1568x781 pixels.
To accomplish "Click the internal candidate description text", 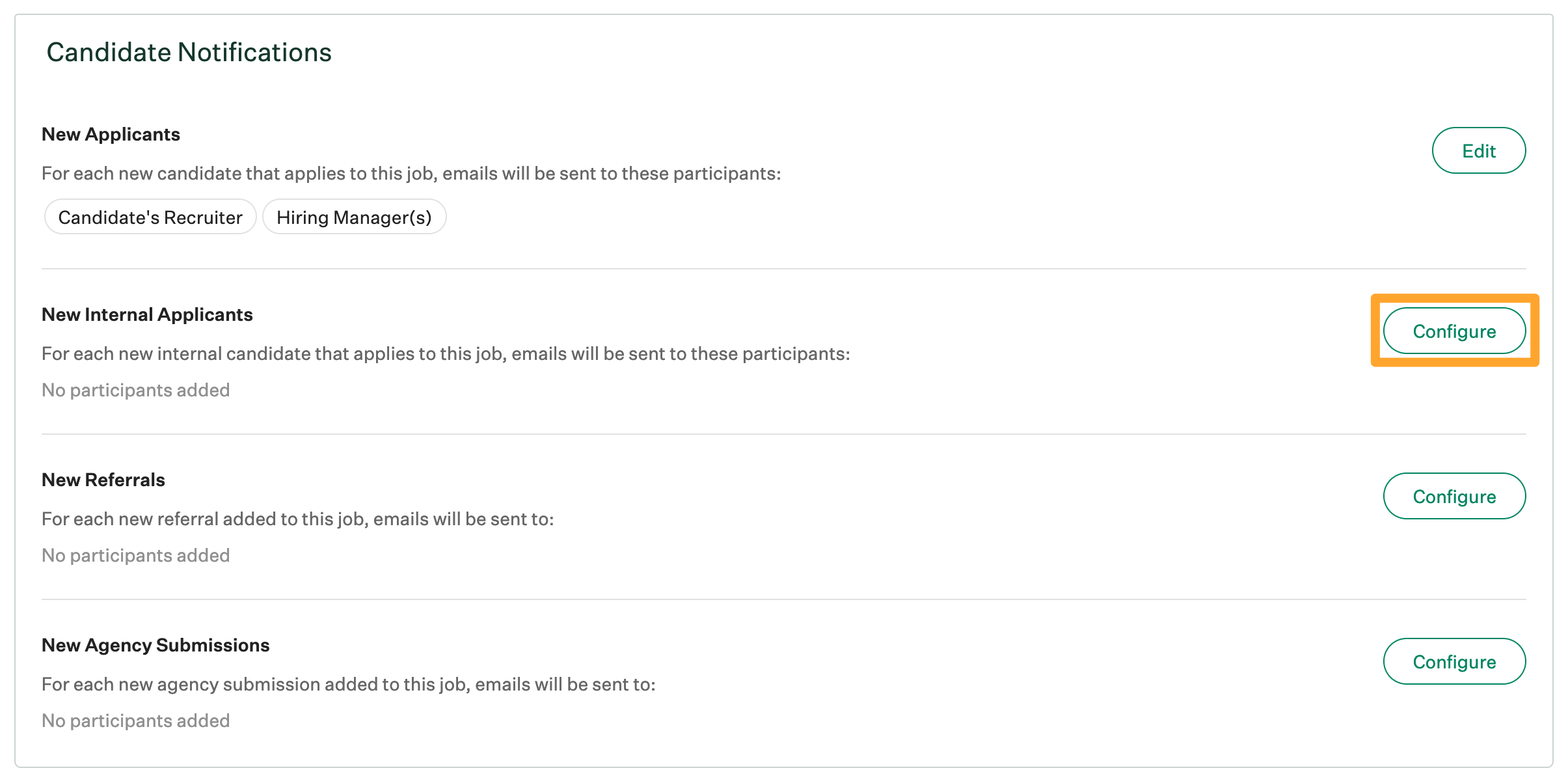I will tap(445, 353).
